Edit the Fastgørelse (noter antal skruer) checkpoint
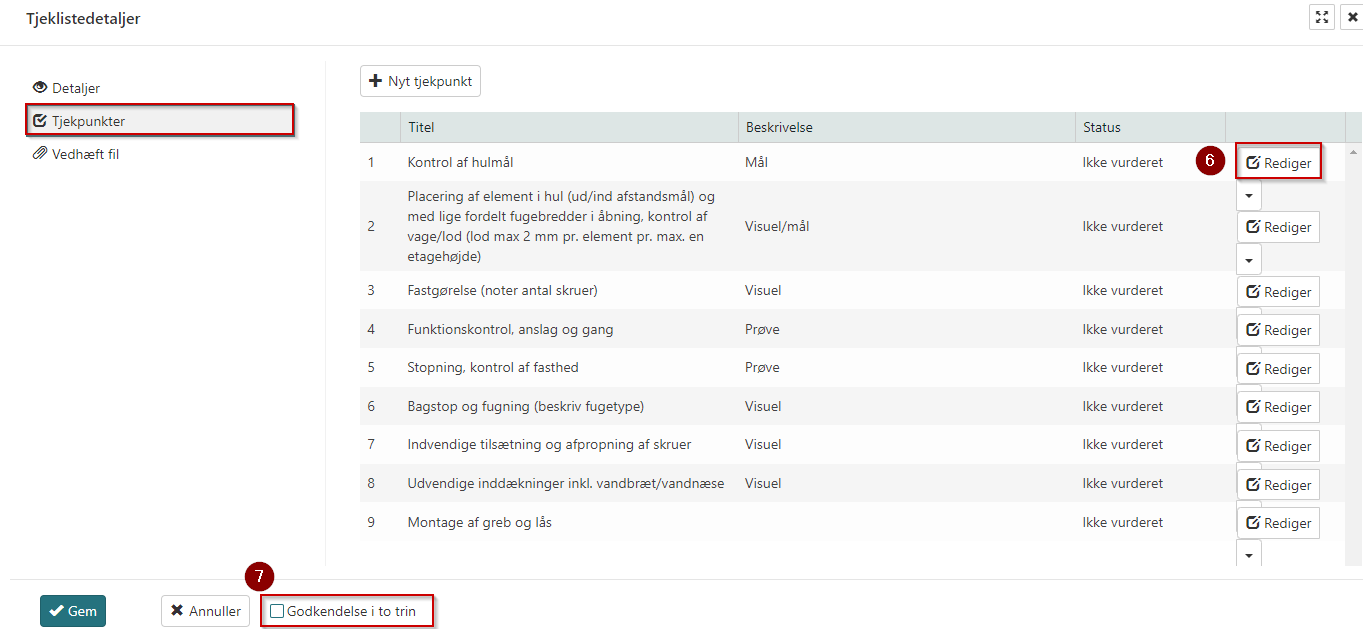Screen dimensions: 1363x629 click(1278, 292)
